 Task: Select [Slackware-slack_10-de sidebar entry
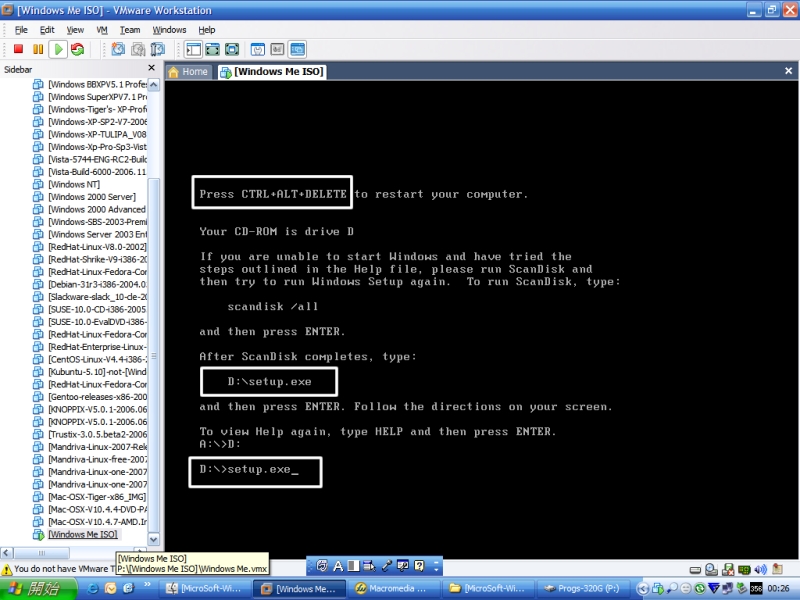pyautogui.click(x=97, y=297)
